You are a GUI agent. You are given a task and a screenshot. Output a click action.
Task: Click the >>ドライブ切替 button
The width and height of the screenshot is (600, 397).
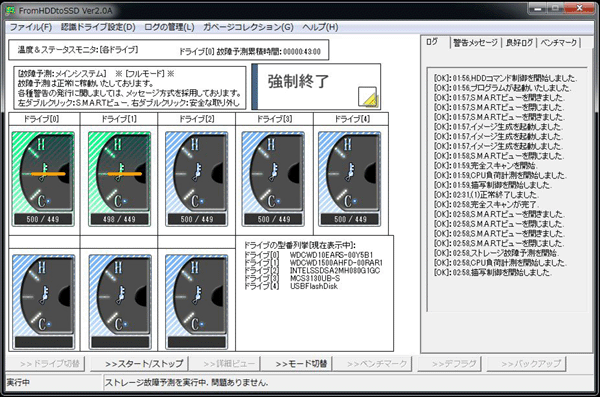[x=46, y=363]
